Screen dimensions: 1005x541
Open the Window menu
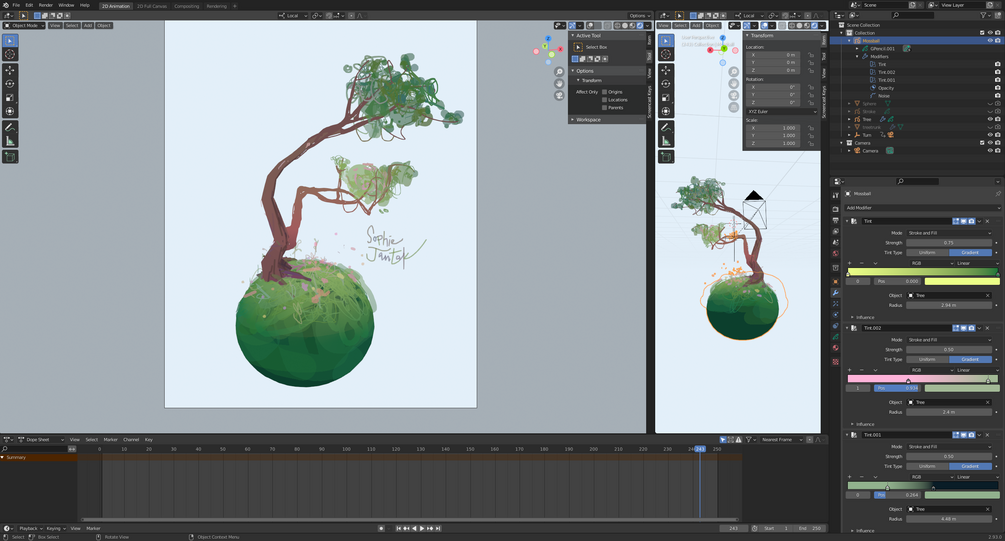pyautogui.click(x=66, y=5)
